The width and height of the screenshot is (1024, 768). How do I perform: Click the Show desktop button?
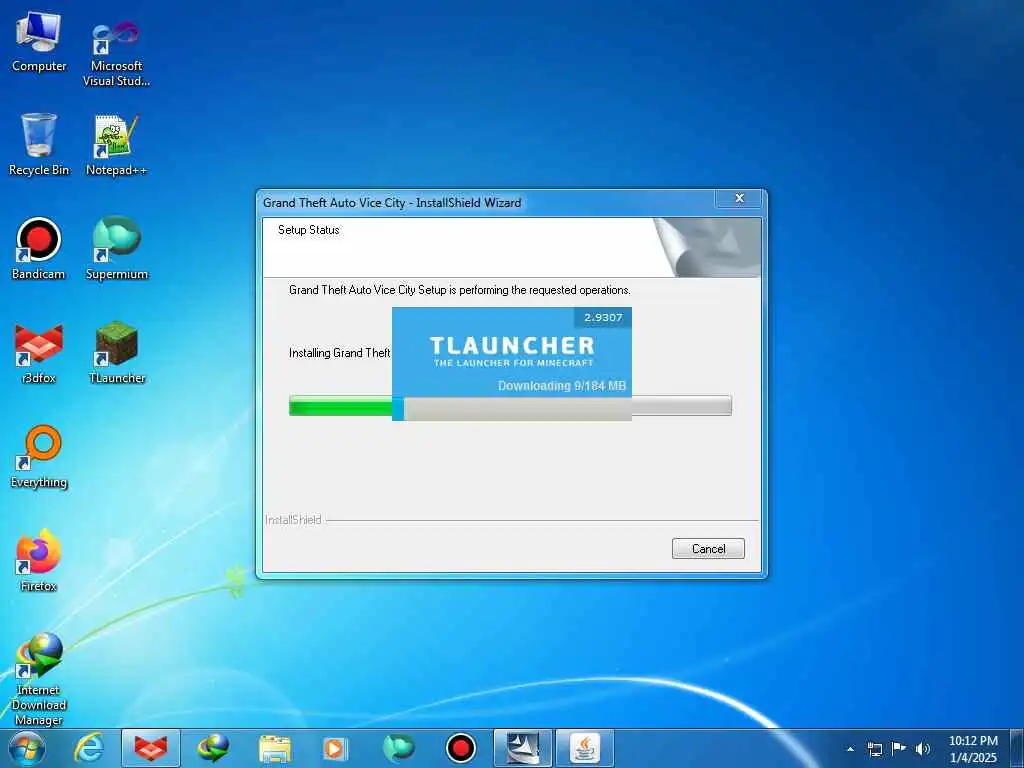[1017, 749]
